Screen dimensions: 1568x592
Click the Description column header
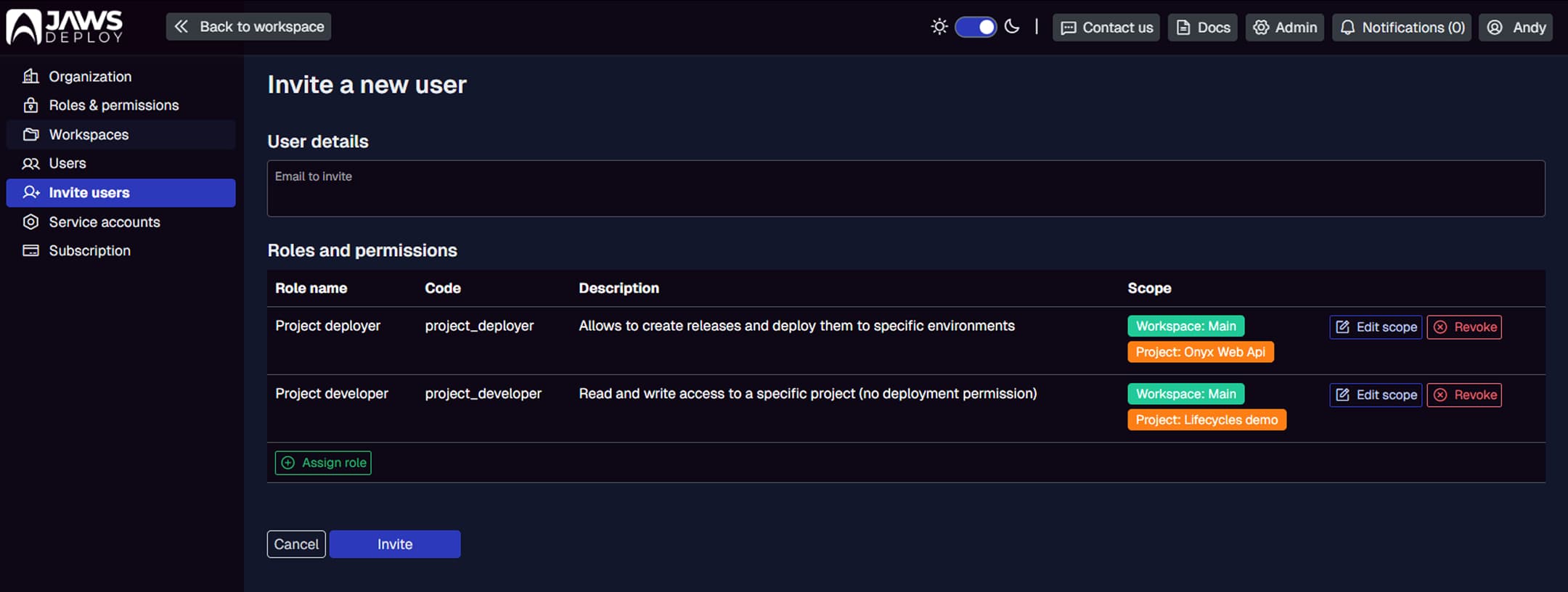[x=619, y=288]
